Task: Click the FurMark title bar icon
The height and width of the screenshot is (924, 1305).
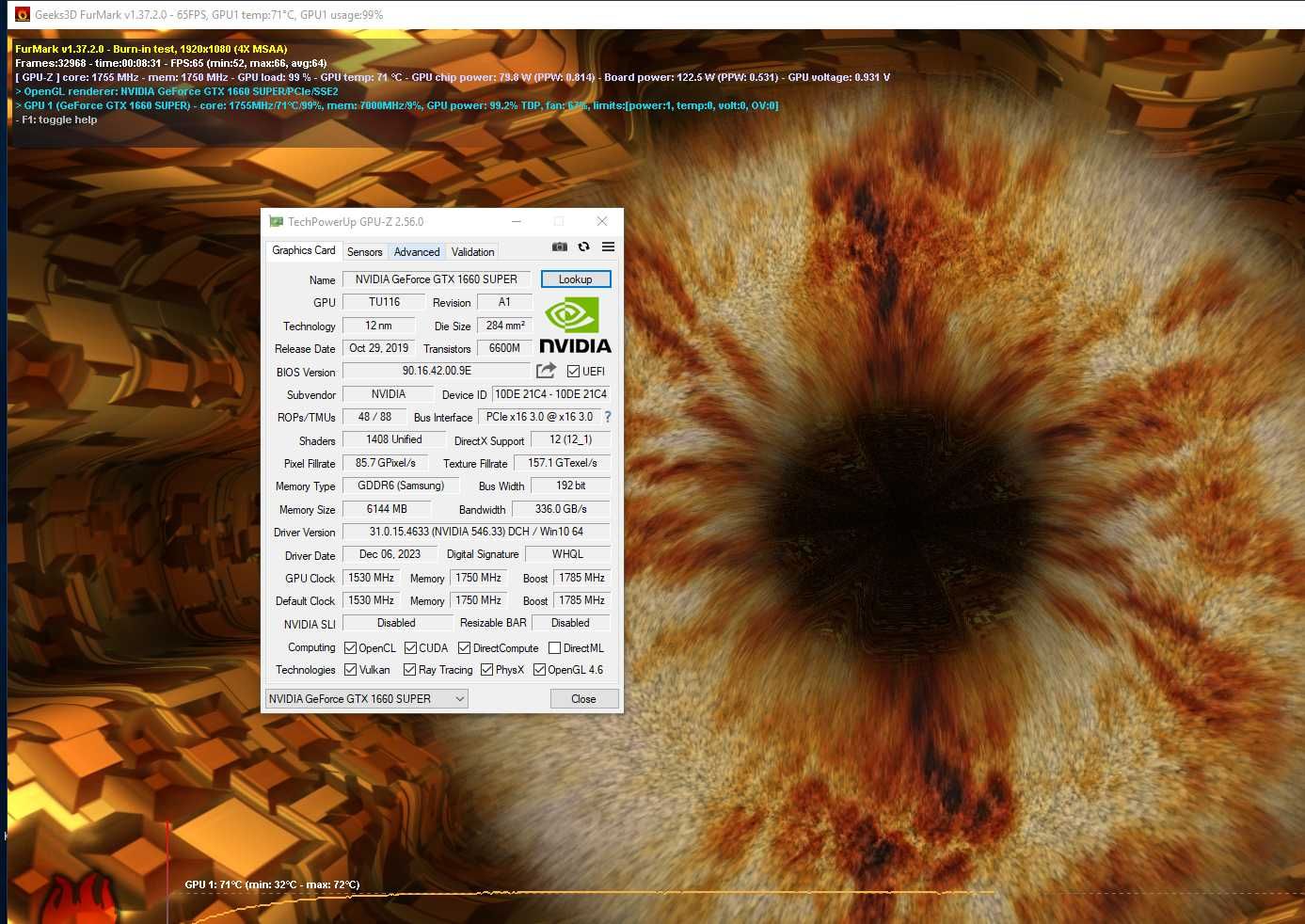Action: (23, 14)
